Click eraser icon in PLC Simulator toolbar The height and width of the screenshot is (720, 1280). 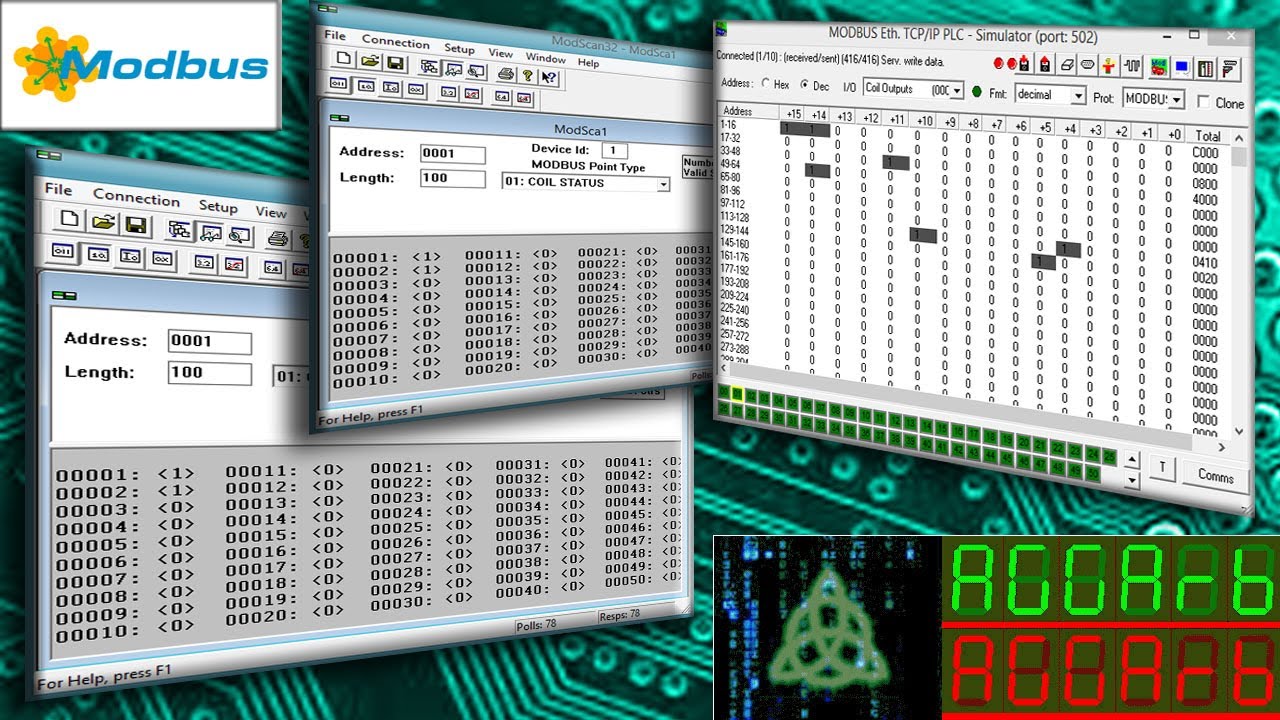tap(1066, 64)
